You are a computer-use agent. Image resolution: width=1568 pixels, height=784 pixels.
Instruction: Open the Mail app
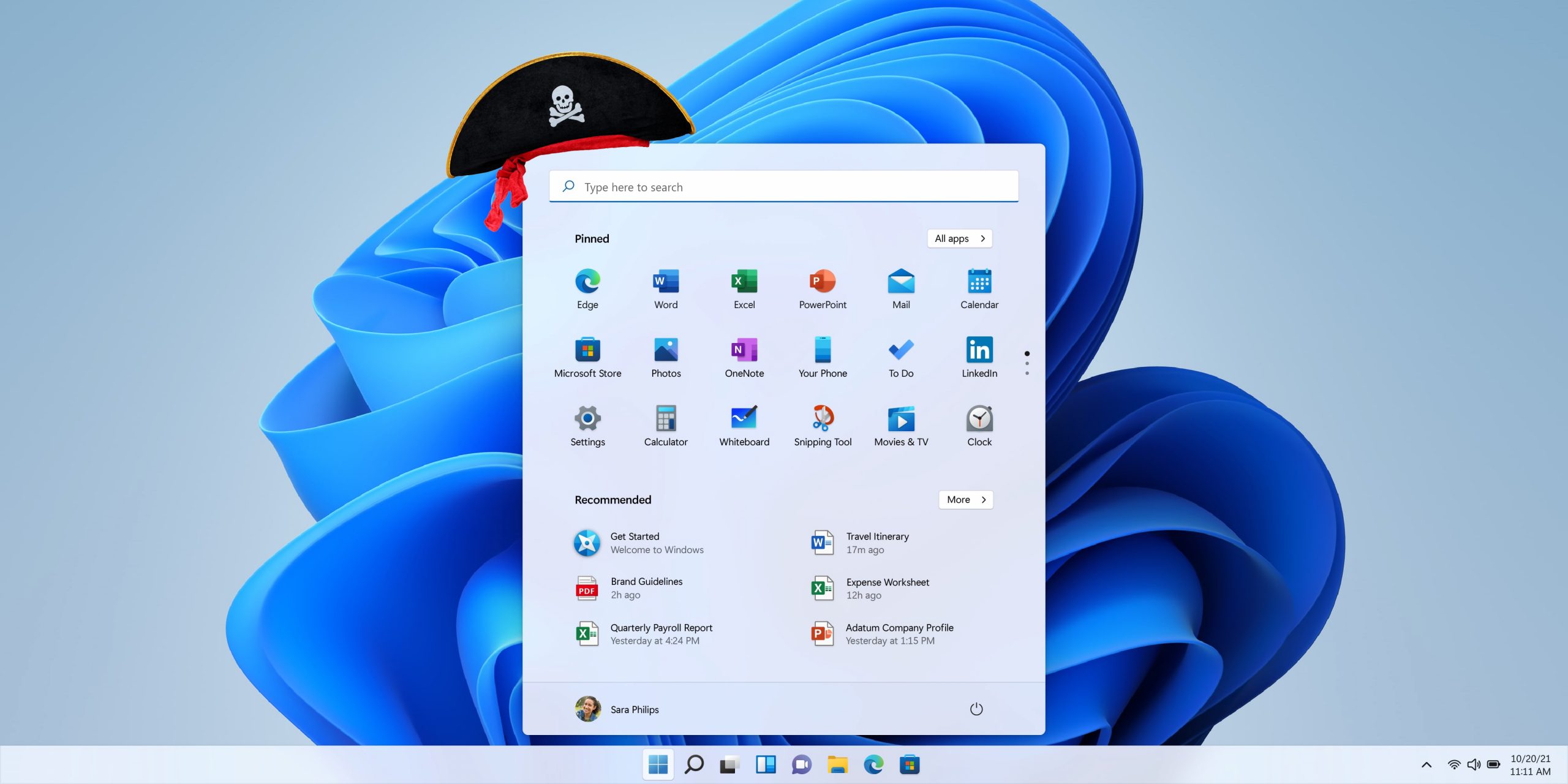tap(901, 288)
